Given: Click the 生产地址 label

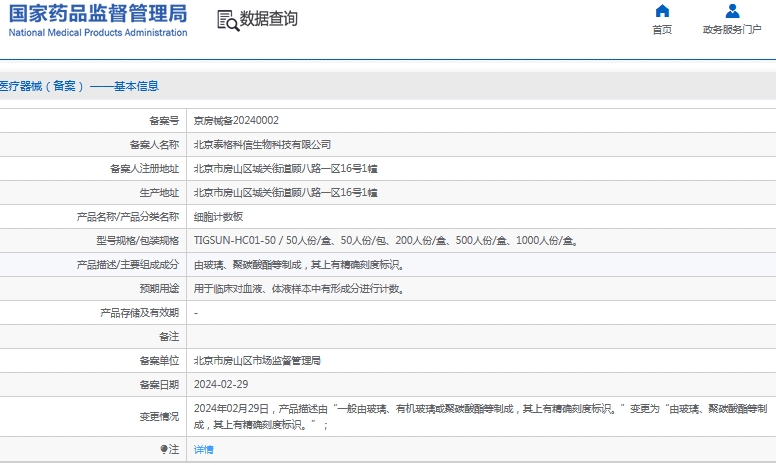Looking at the screenshot, I should click(x=159, y=192).
